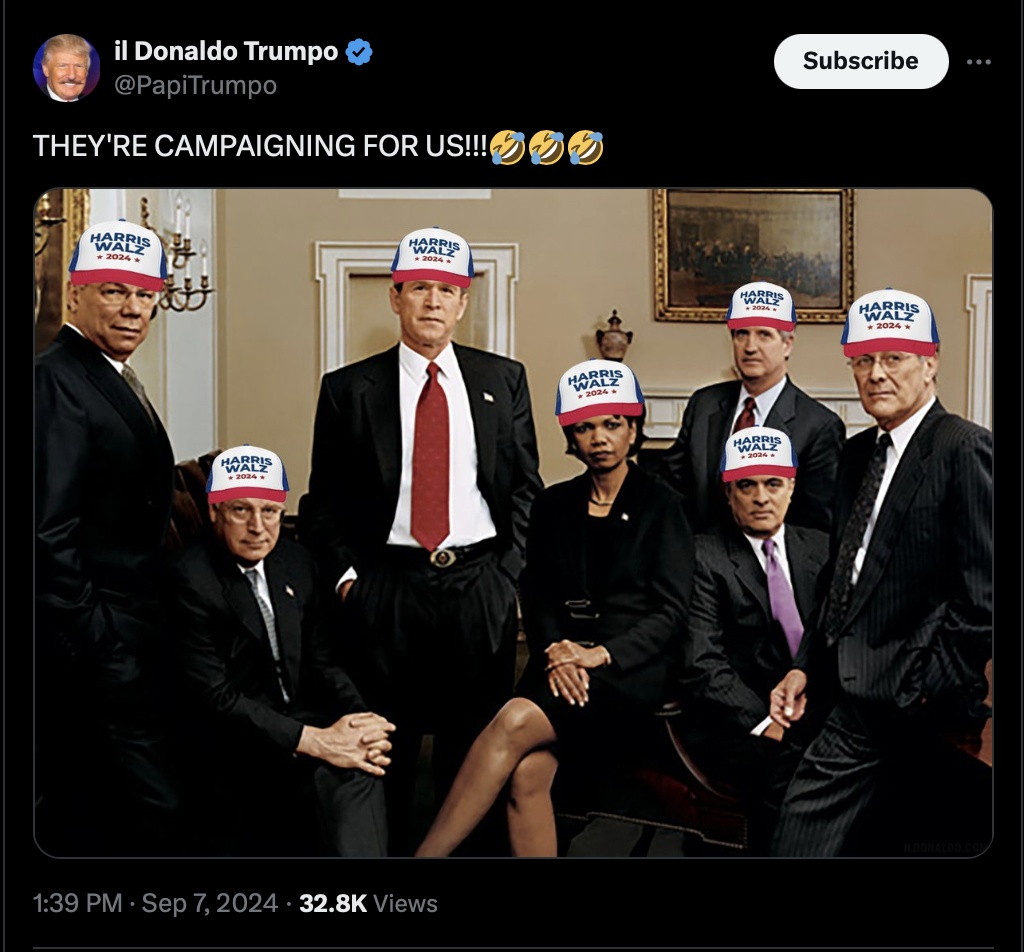Click the Sep 7, 2024 date
The image size is (1024, 952).
[210, 903]
